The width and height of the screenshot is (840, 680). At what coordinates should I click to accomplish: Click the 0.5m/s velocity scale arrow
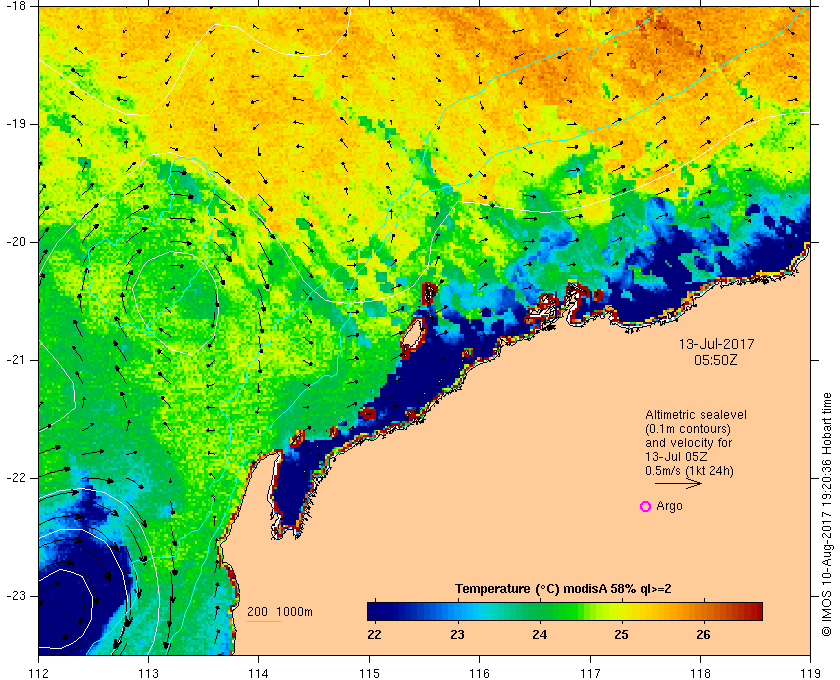click(x=678, y=483)
